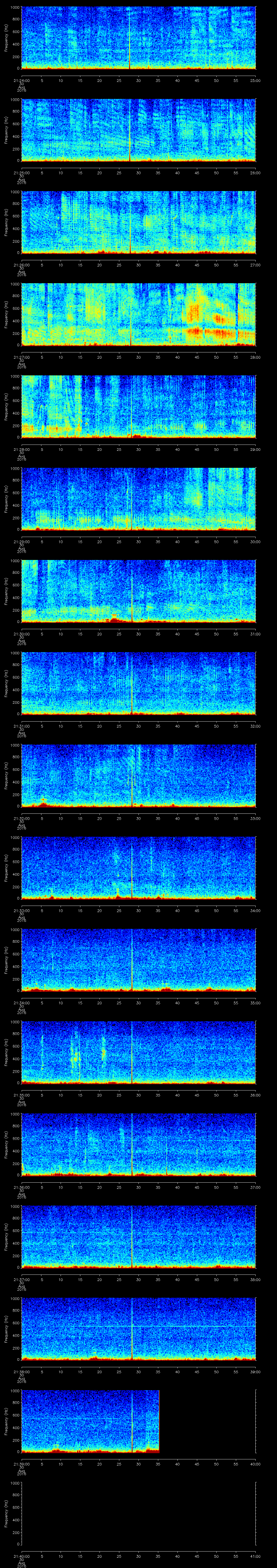Screen dimensions: 277x1568
Task: Click the spectrogram panel starting at 21:27:00
Action: point(138,314)
